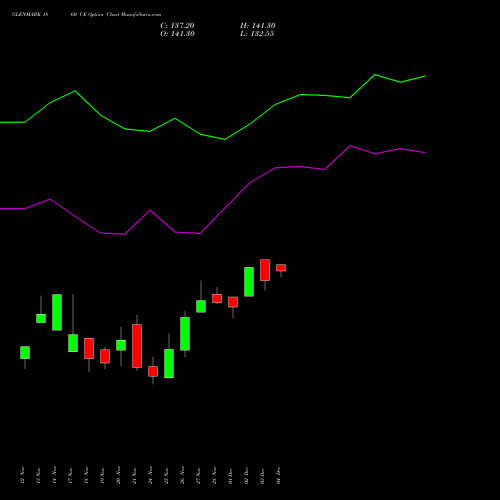500x500 pixels.
Task: Click the 19 Nov date label
Action: [x=102, y=475]
